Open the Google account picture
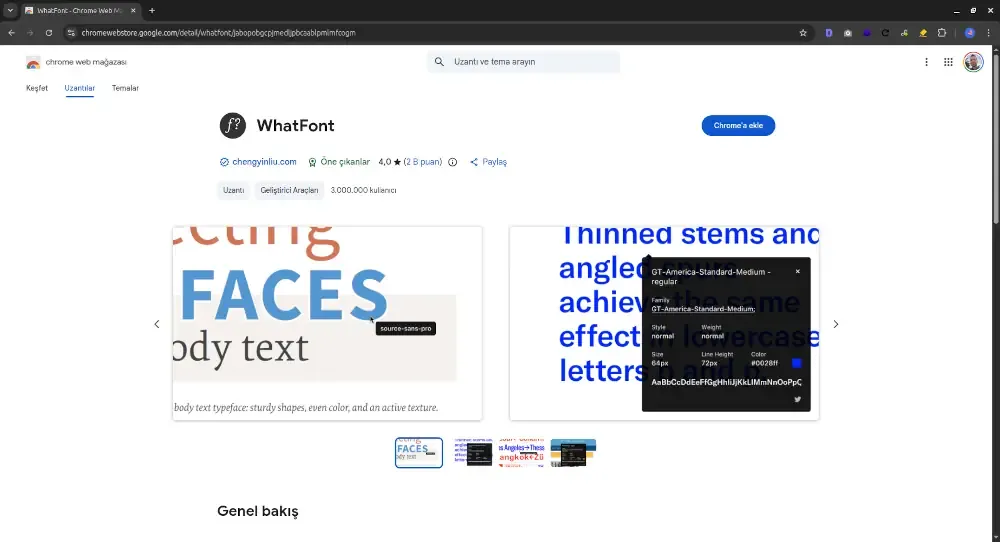The width and height of the screenshot is (1000, 542). pos(973,62)
